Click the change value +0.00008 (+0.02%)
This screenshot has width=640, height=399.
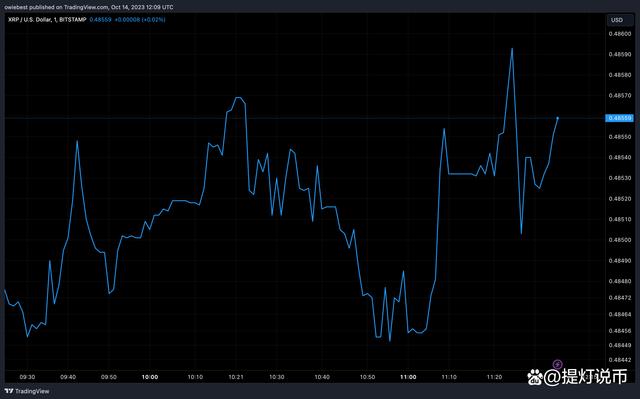click(x=140, y=20)
